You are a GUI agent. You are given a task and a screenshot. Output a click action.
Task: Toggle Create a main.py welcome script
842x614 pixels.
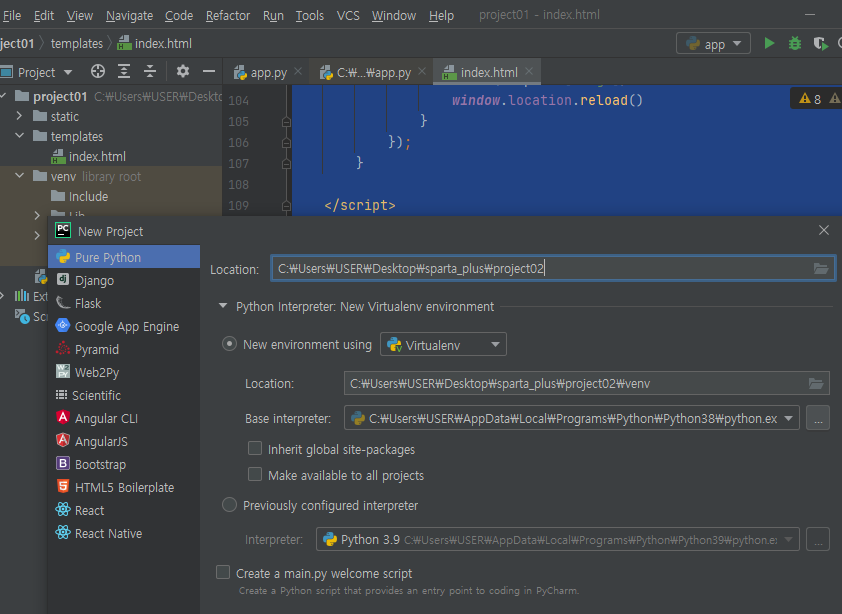click(223, 573)
